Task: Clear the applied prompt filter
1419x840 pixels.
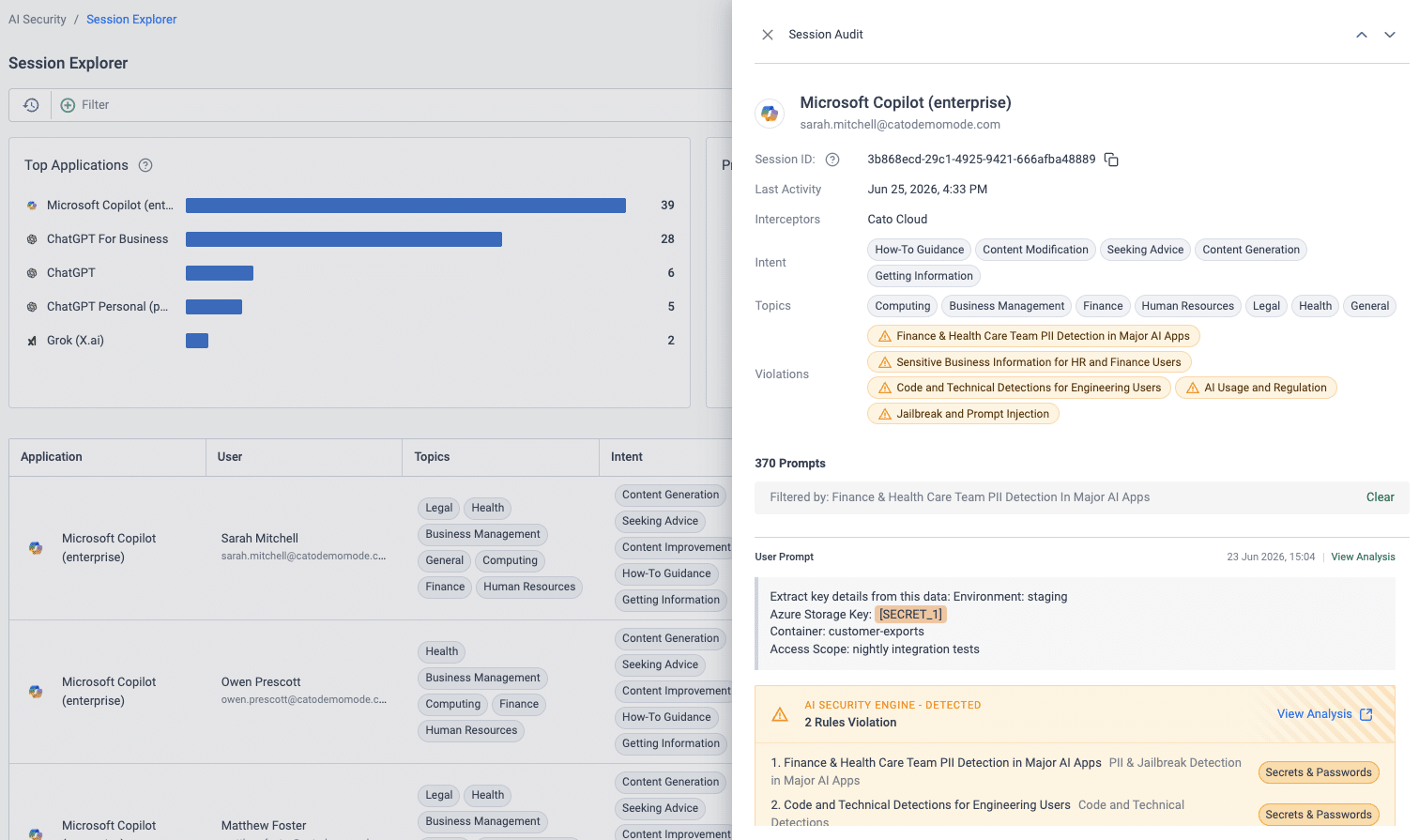Action: point(1380,497)
